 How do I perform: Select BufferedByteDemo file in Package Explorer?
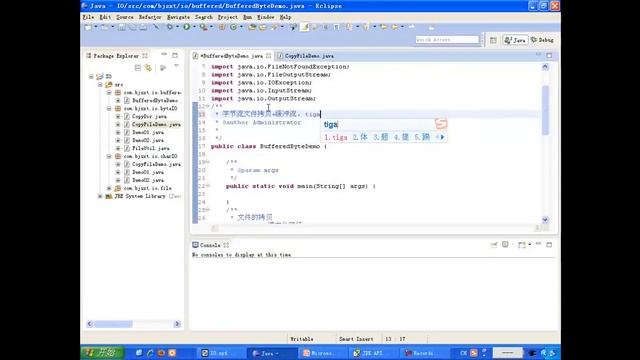tap(154, 100)
